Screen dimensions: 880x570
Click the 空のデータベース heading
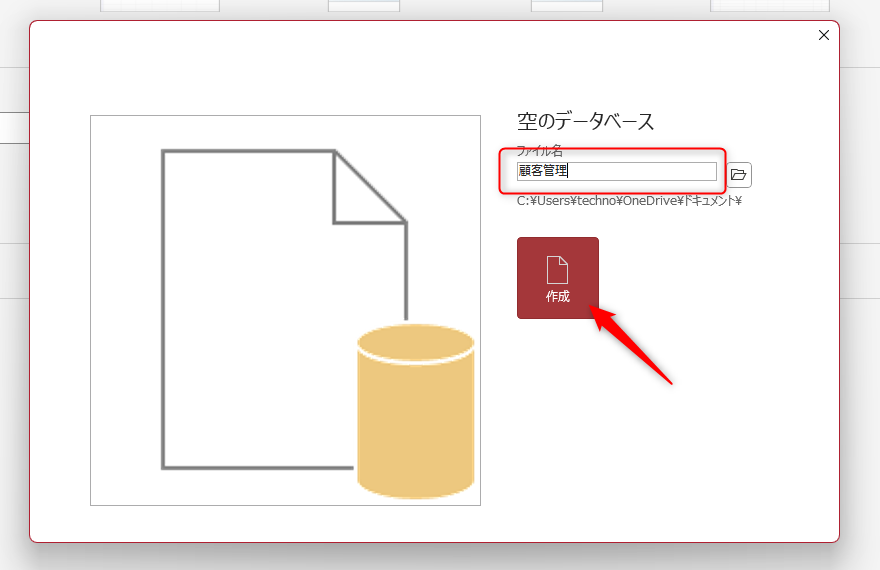point(585,122)
